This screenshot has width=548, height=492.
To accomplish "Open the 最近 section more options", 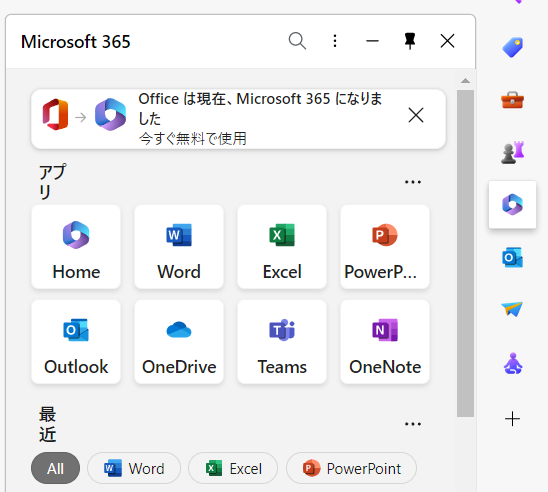I will click(413, 424).
